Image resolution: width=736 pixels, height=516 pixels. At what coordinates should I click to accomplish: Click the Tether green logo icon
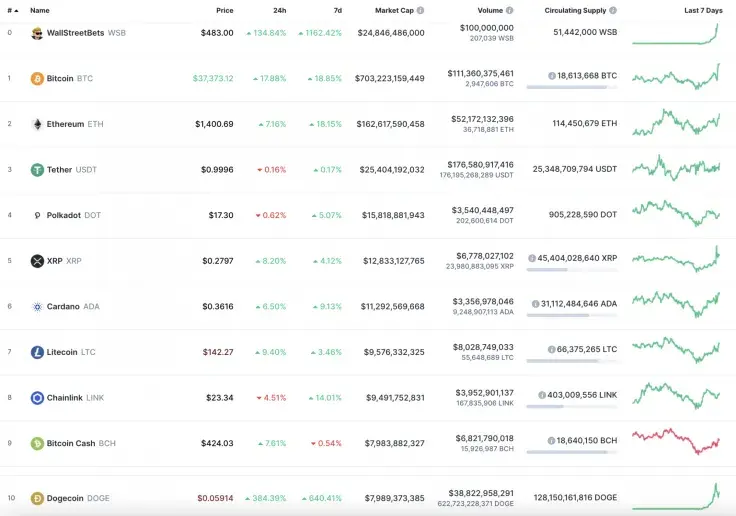pyautogui.click(x=37, y=170)
